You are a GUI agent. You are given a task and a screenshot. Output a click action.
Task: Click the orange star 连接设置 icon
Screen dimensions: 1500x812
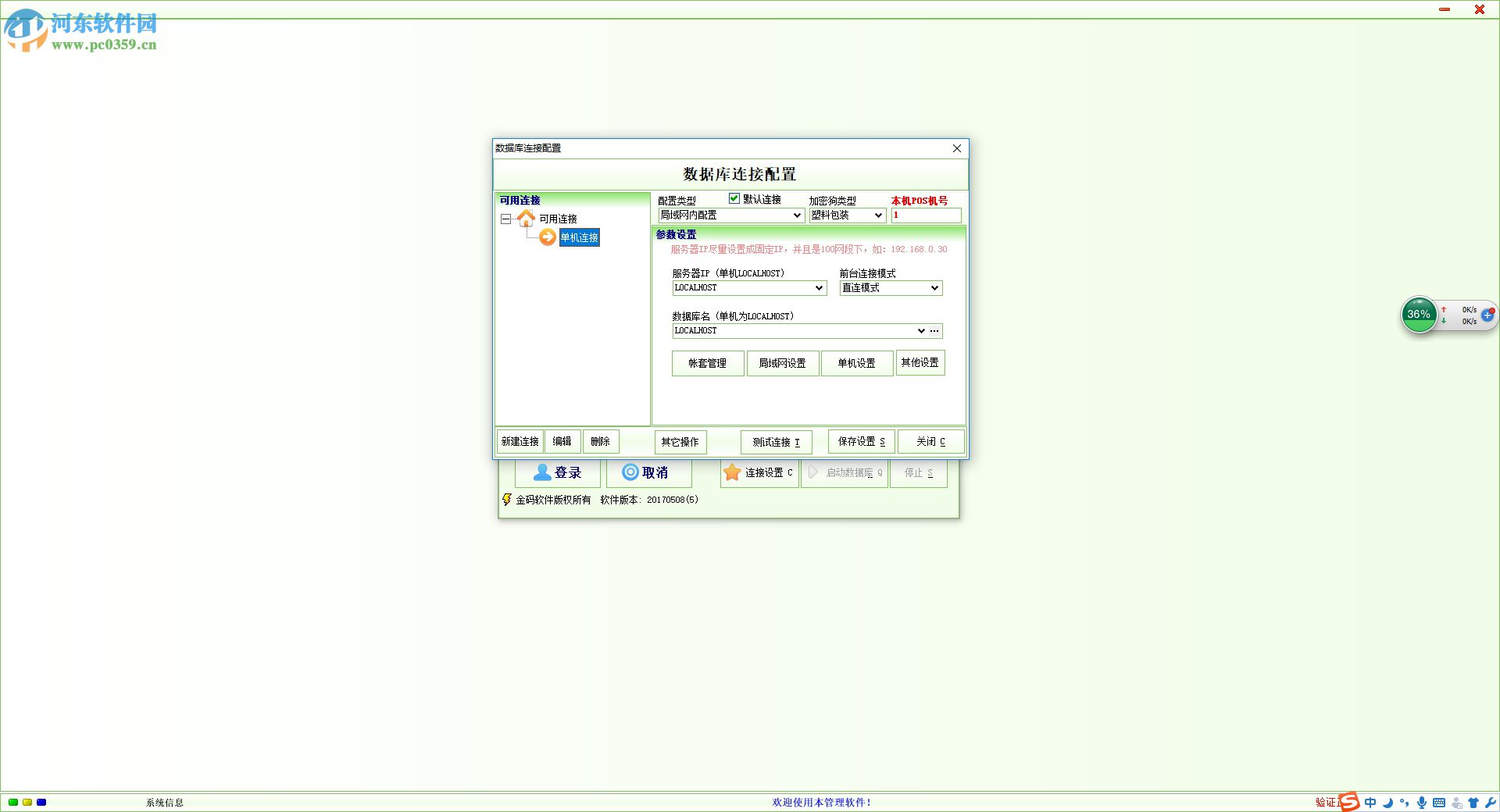(x=732, y=472)
